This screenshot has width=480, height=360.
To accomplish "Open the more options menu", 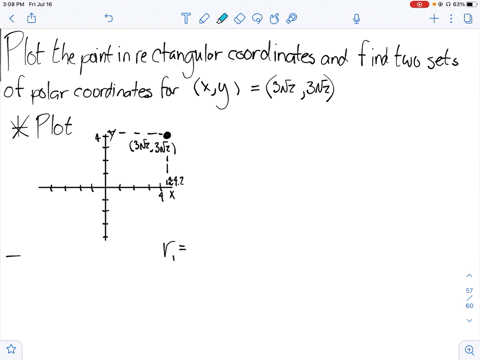I will [x=451, y=18].
